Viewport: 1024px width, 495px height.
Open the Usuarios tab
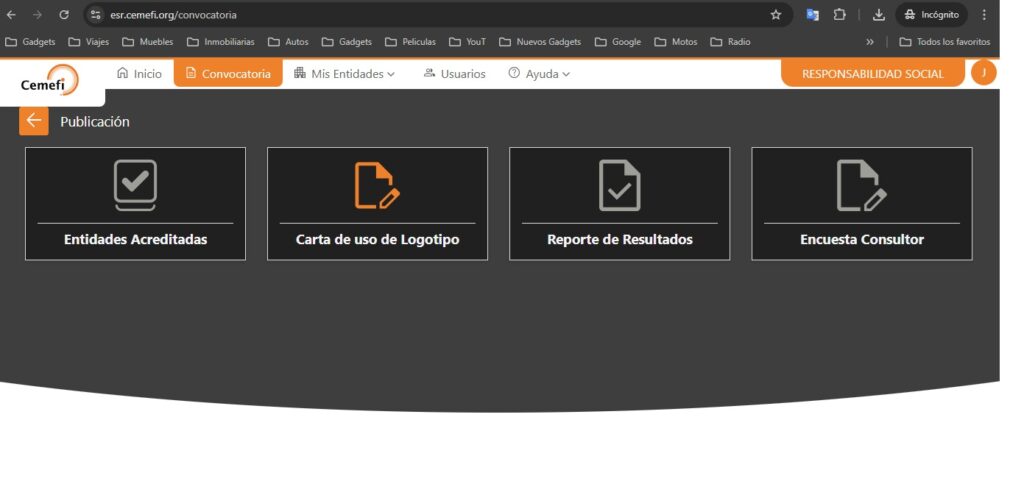coord(455,74)
